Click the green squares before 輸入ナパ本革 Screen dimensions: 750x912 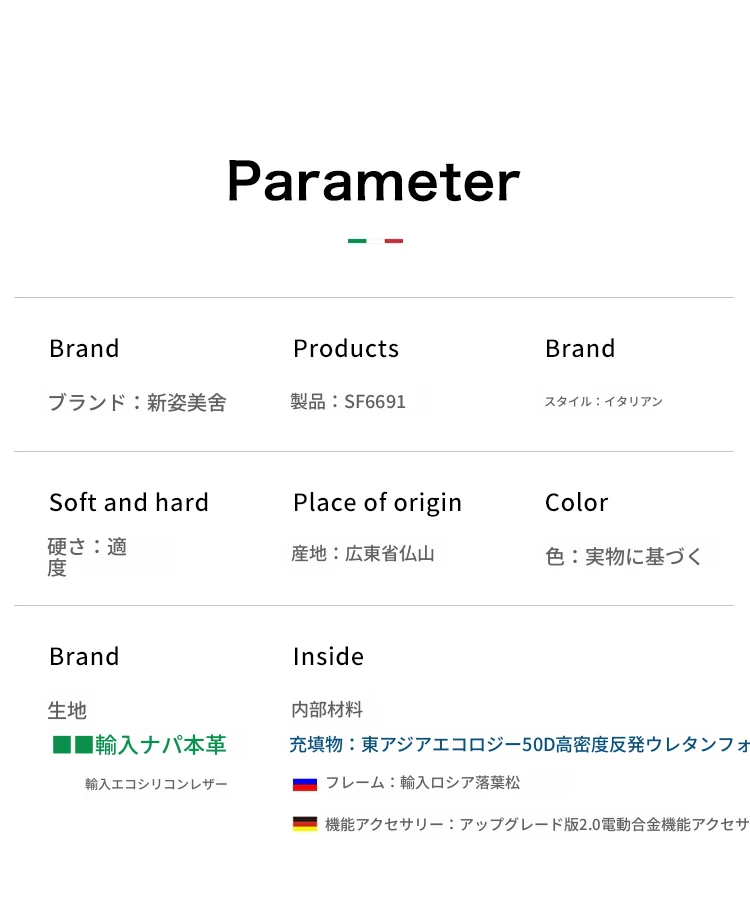click(73, 744)
